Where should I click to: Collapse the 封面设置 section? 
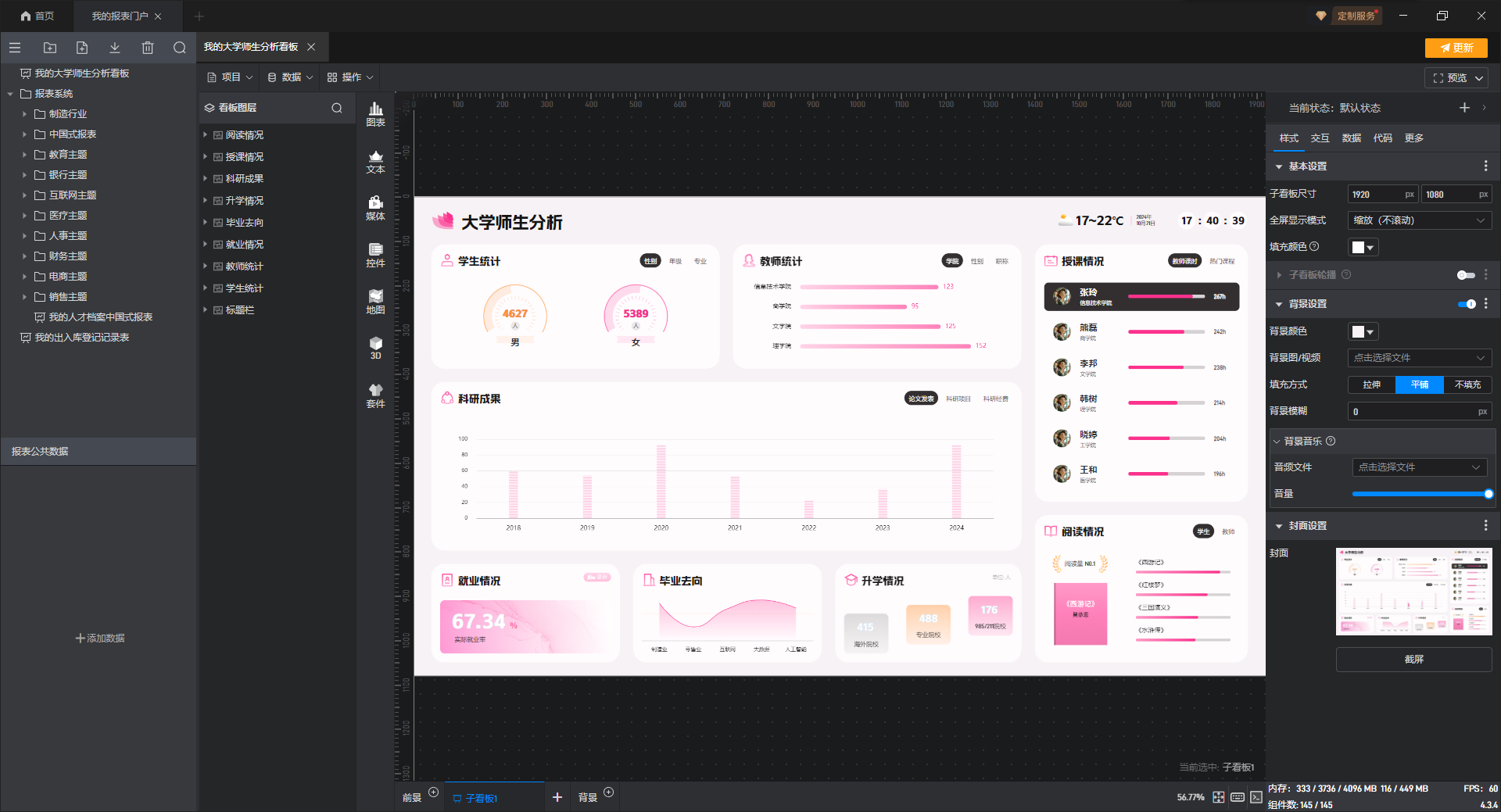pyautogui.click(x=1279, y=526)
